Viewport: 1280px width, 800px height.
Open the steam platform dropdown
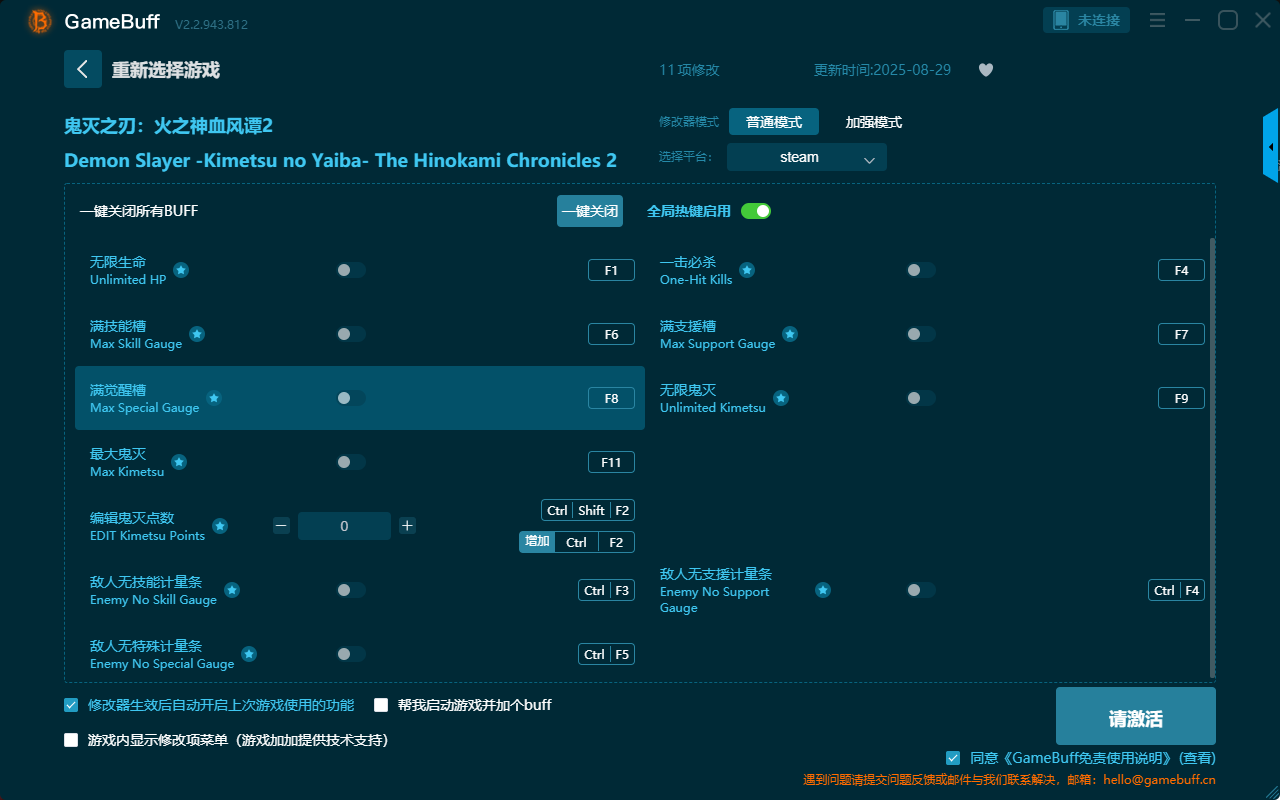tap(807, 157)
